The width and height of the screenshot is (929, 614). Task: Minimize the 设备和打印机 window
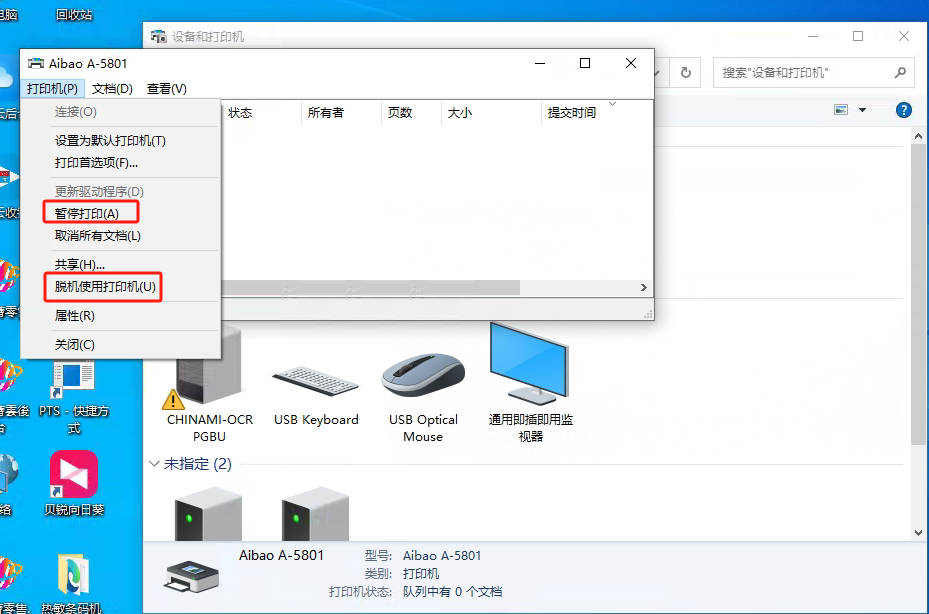coord(813,36)
